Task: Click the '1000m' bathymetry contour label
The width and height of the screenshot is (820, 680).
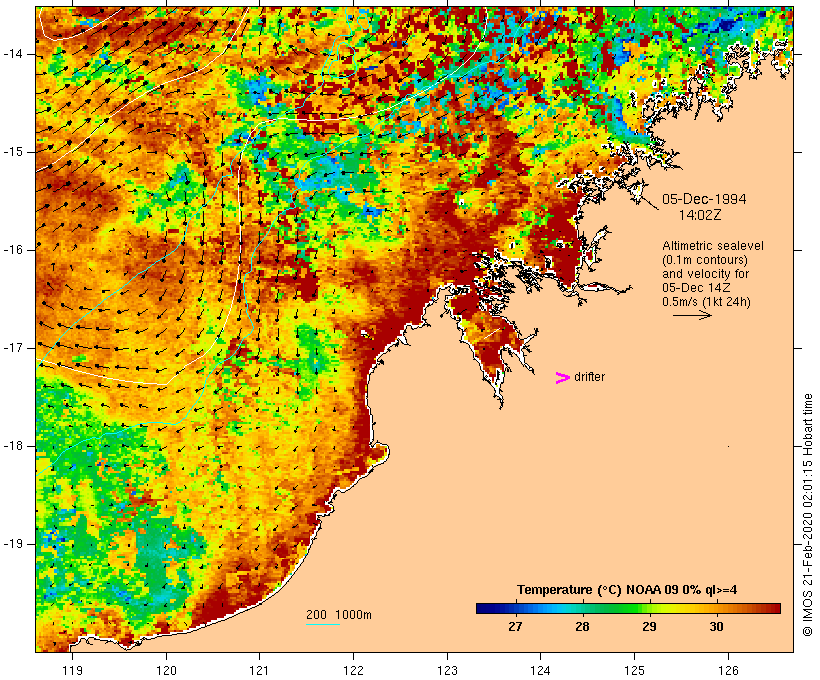Action: [x=354, y=615]
